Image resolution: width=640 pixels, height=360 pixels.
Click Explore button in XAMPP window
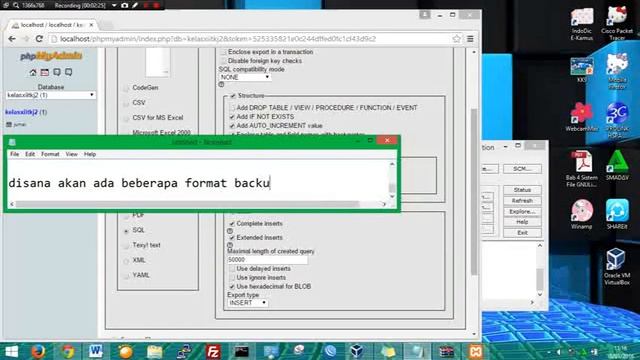[x=522, y=212]
